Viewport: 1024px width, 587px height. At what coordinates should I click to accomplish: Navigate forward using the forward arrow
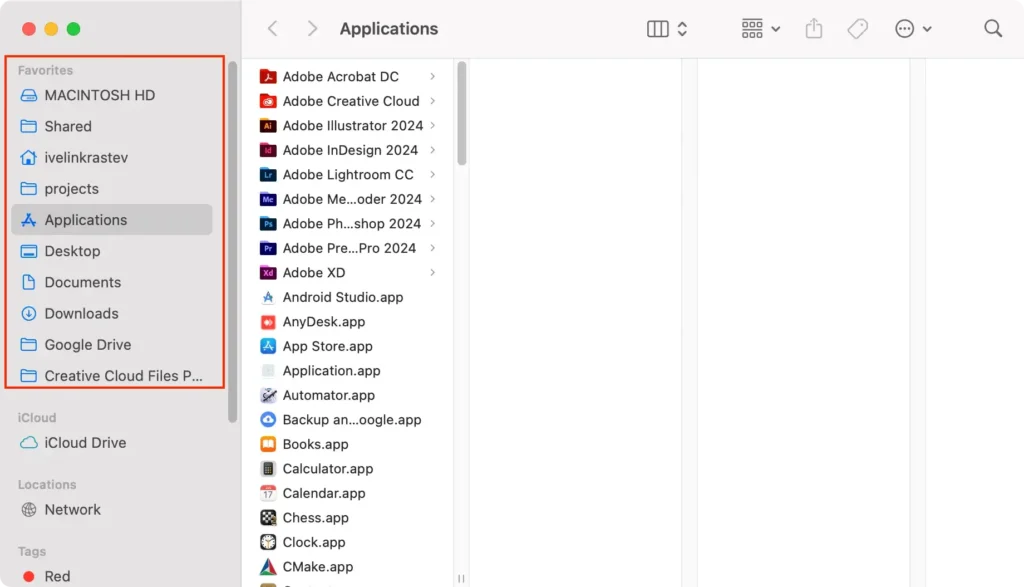coord(312,28)
